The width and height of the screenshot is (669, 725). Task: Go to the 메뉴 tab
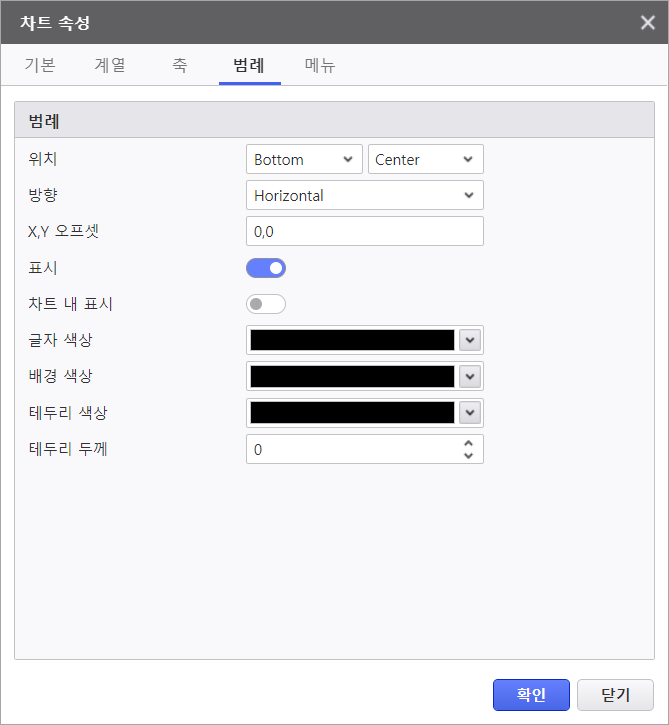point(320,66)
